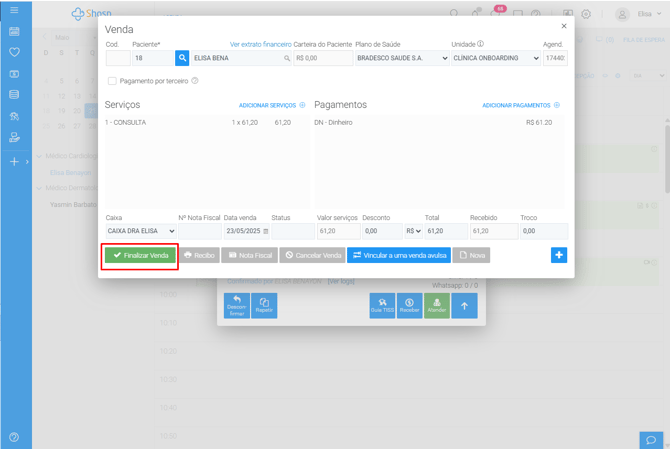Enable the Pagamento por terceiro checkbox
Screen dimensions: 670x449
112,81
